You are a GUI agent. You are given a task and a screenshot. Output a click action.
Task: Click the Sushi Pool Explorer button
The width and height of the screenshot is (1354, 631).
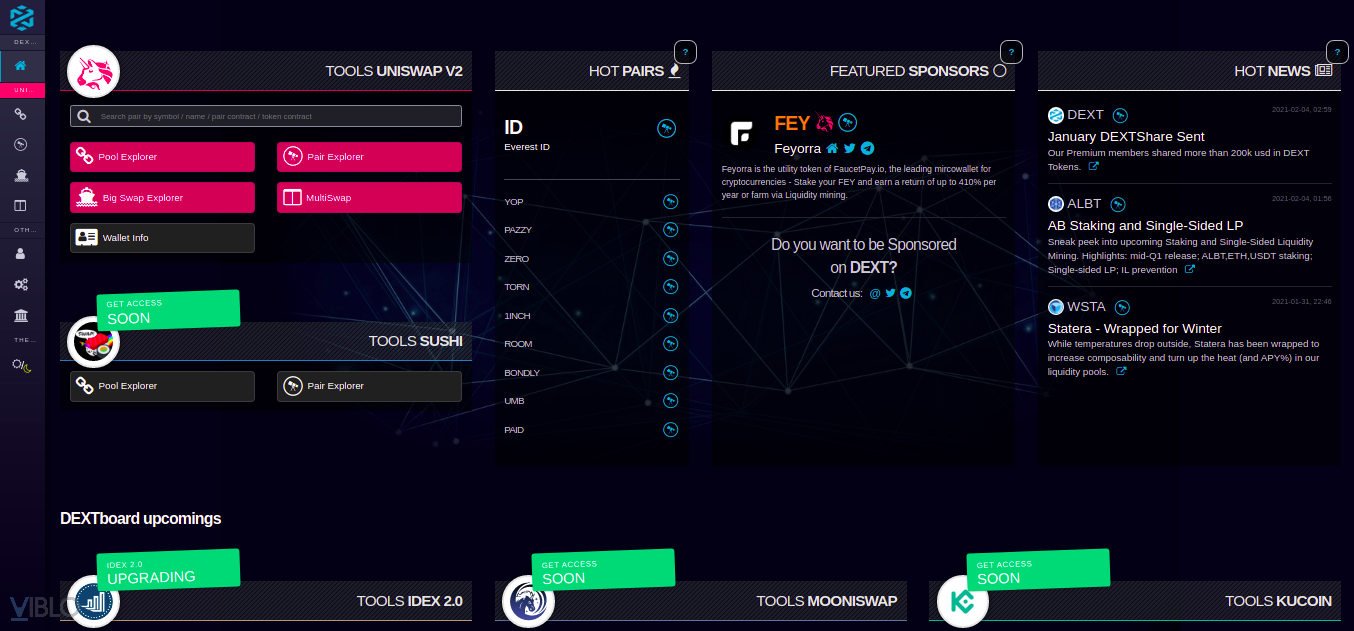(x=162, y=386)
